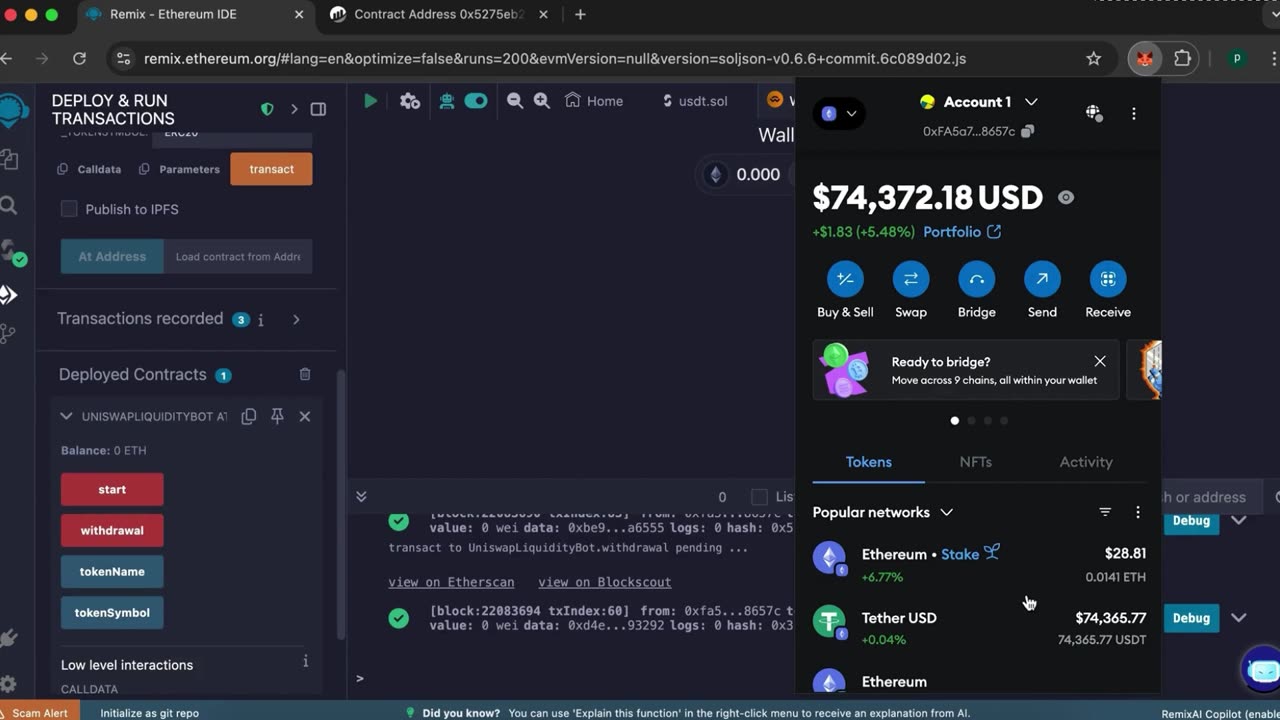1280x720 pixels.
Task: Collapse the terminal panel double chevron
Action: pyautogui.click(x=361, y=497)
